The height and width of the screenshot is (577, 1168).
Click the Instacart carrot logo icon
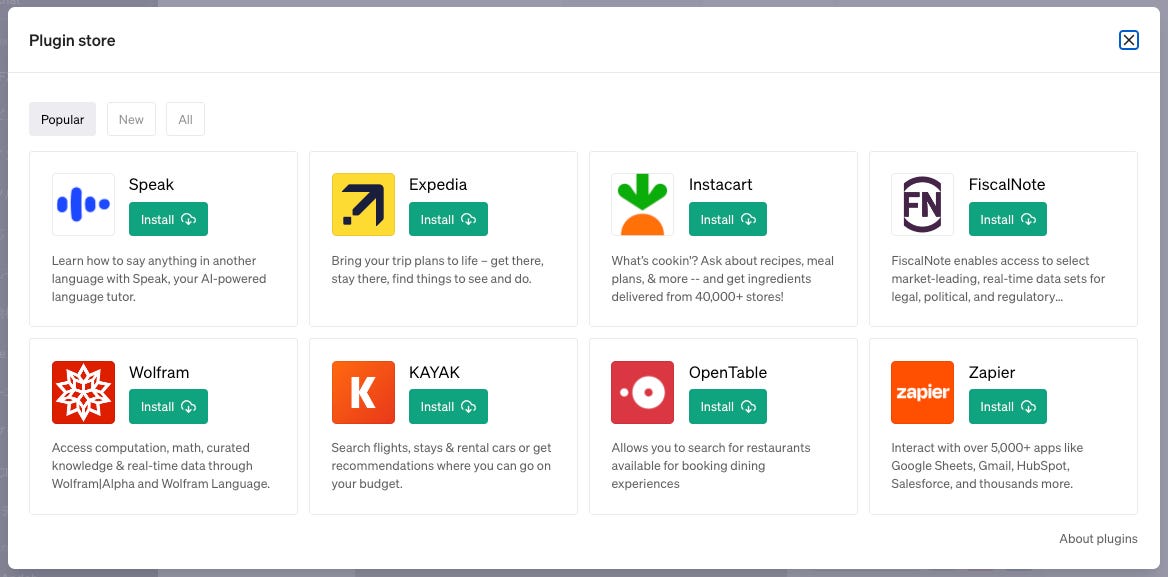coord(643,205)
